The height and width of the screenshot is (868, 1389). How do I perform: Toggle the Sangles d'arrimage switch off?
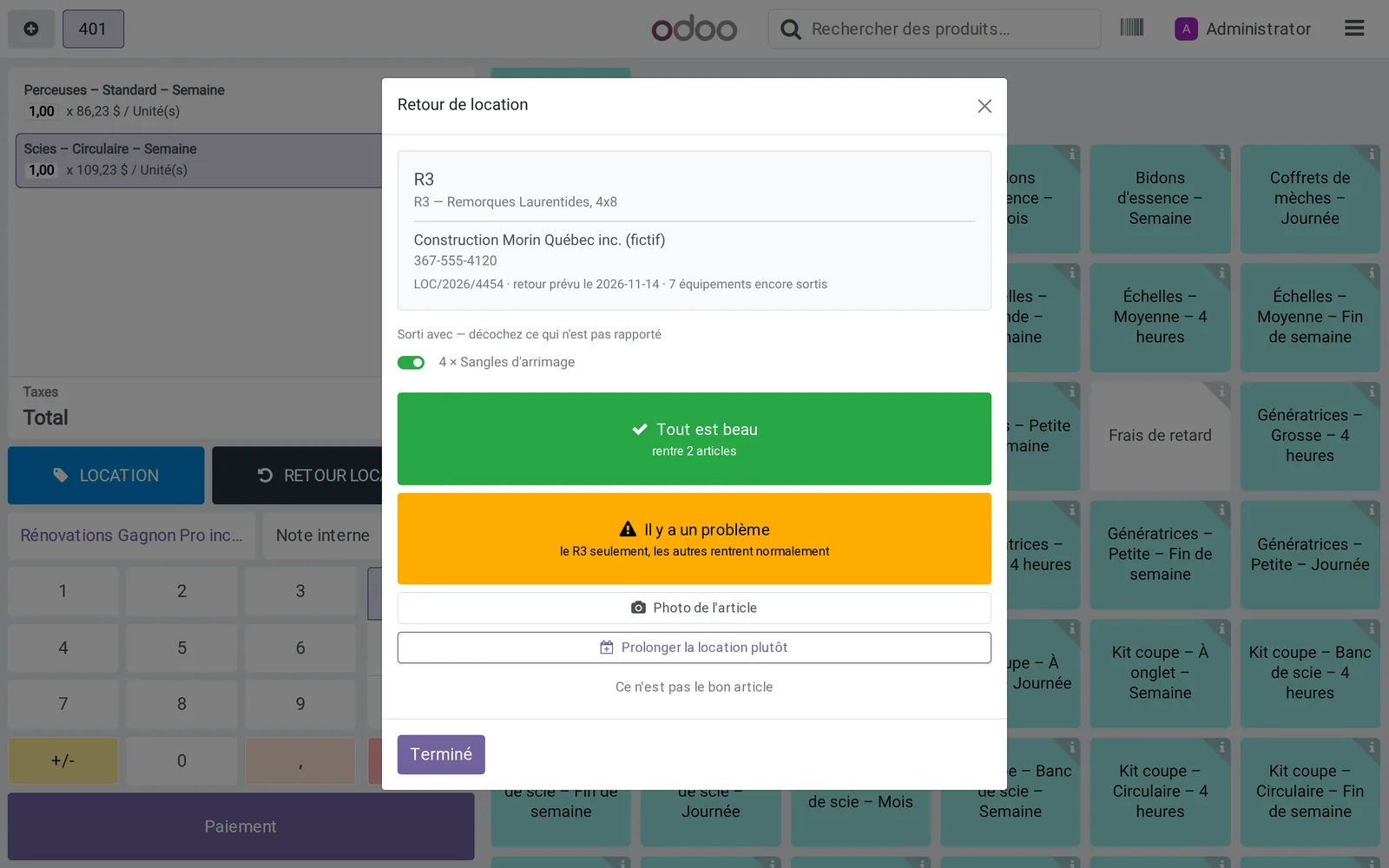[411, 363]
